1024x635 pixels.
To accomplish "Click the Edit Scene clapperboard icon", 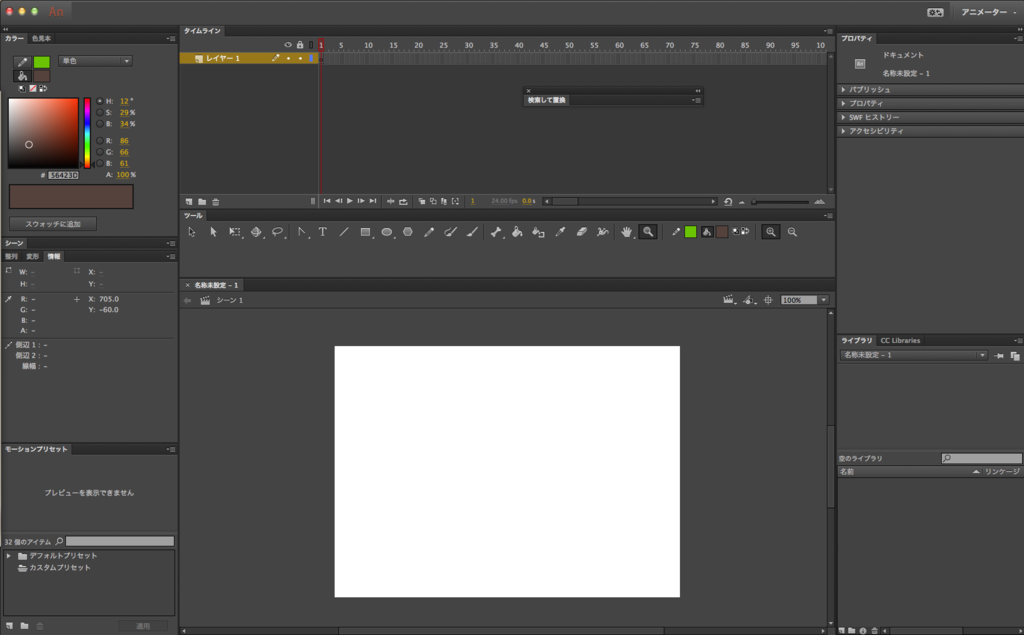I will point(729,300).
